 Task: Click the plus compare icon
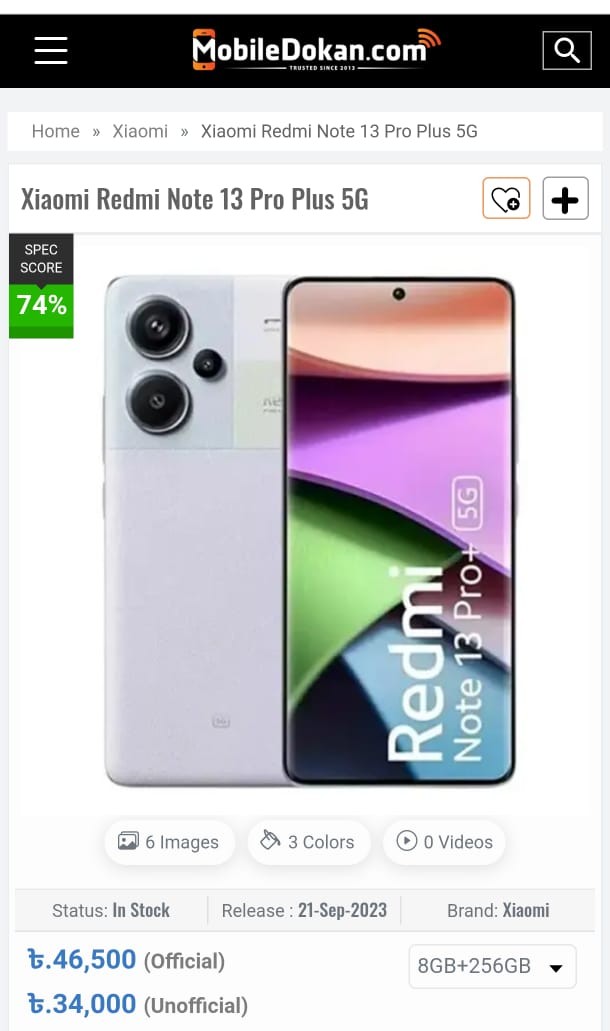(x=565, y=198)
